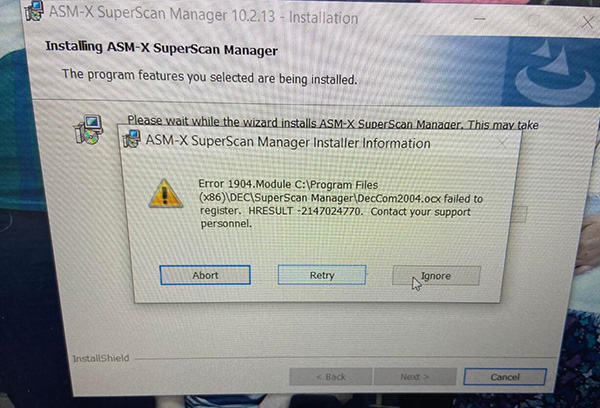The height and width of the screenshot is (408, 600).
Task: Click the disabled Next button
Action: point(415,377)
